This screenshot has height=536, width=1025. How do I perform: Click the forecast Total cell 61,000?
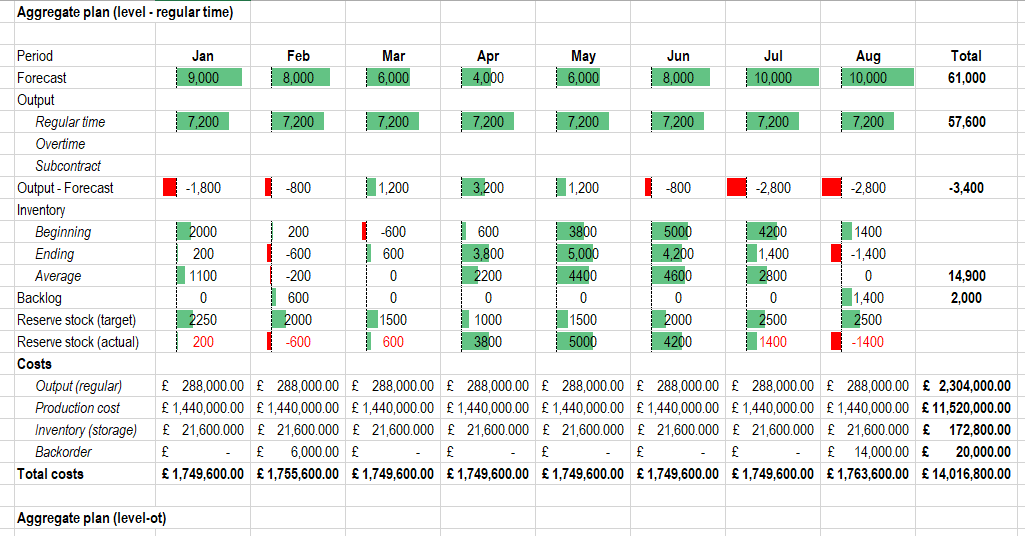pyautogui.click(x=966, y=78)
